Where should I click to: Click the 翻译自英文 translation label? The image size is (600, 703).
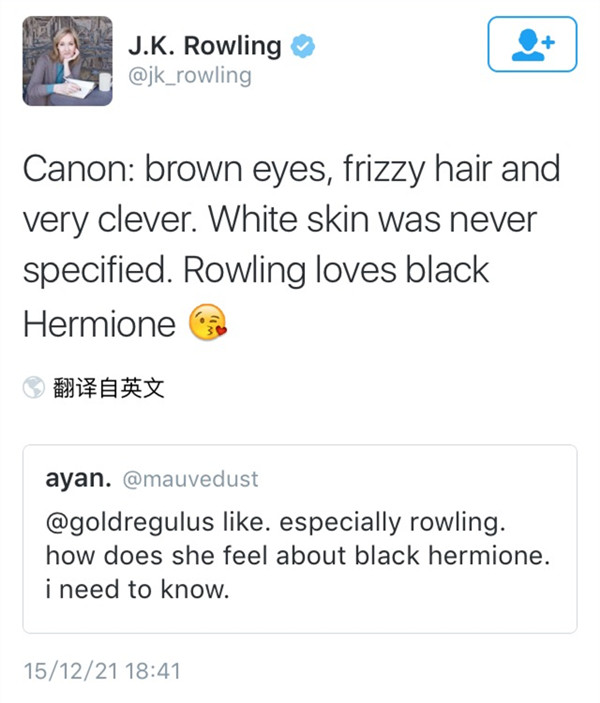pos(108,388)
